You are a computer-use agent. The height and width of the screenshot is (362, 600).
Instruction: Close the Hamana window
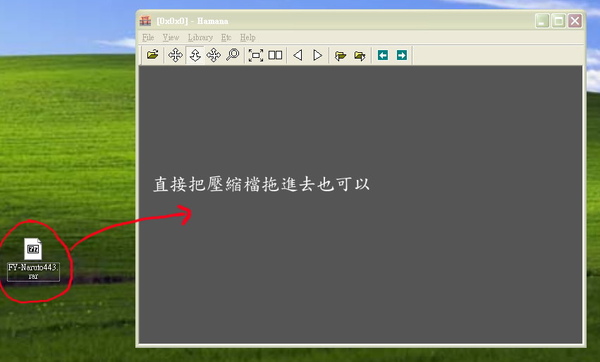pyautogui.click(x=575, y=21)
